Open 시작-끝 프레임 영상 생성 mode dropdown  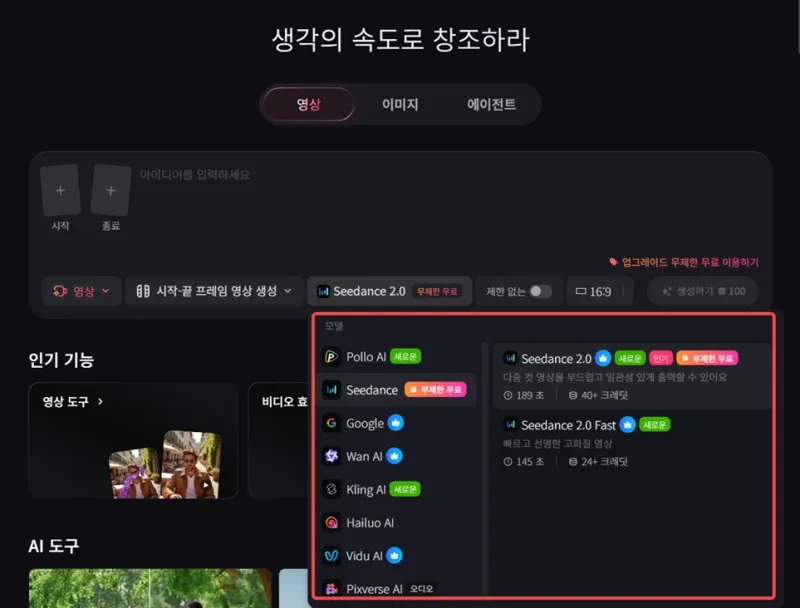[x=214, y=291]
